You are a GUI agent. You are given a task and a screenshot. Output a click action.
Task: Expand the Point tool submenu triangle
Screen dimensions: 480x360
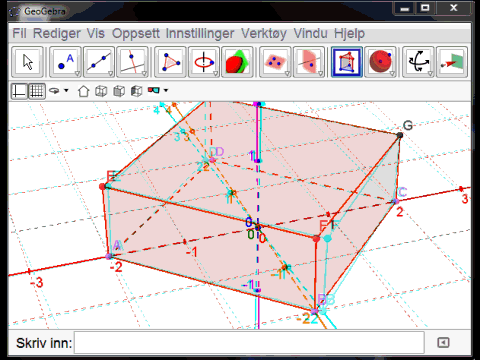point(77,73)
